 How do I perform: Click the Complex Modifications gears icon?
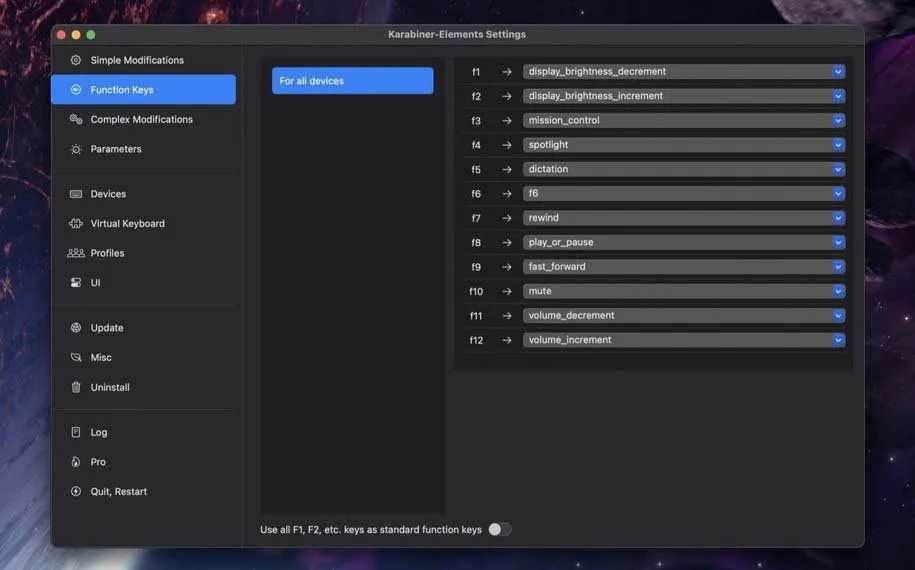click(76, 119)
